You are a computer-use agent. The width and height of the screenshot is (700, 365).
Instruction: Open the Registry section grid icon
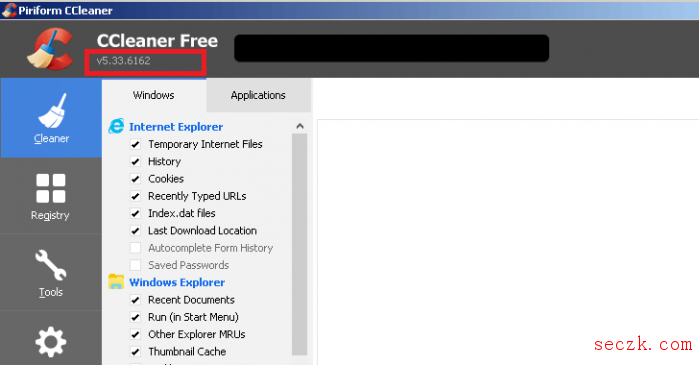tap(51, 188)
